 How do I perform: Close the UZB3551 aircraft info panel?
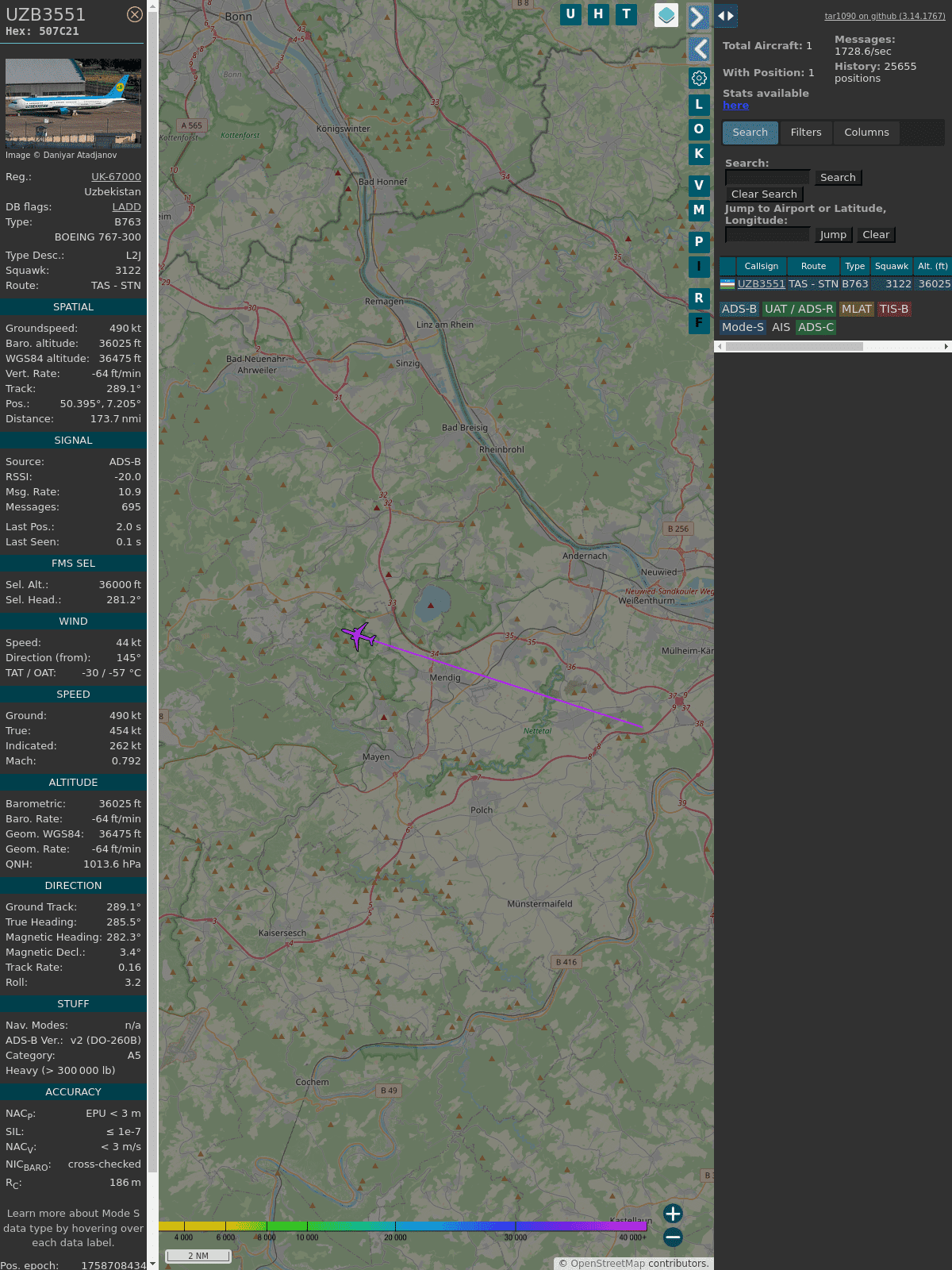[x=135, y=14]
